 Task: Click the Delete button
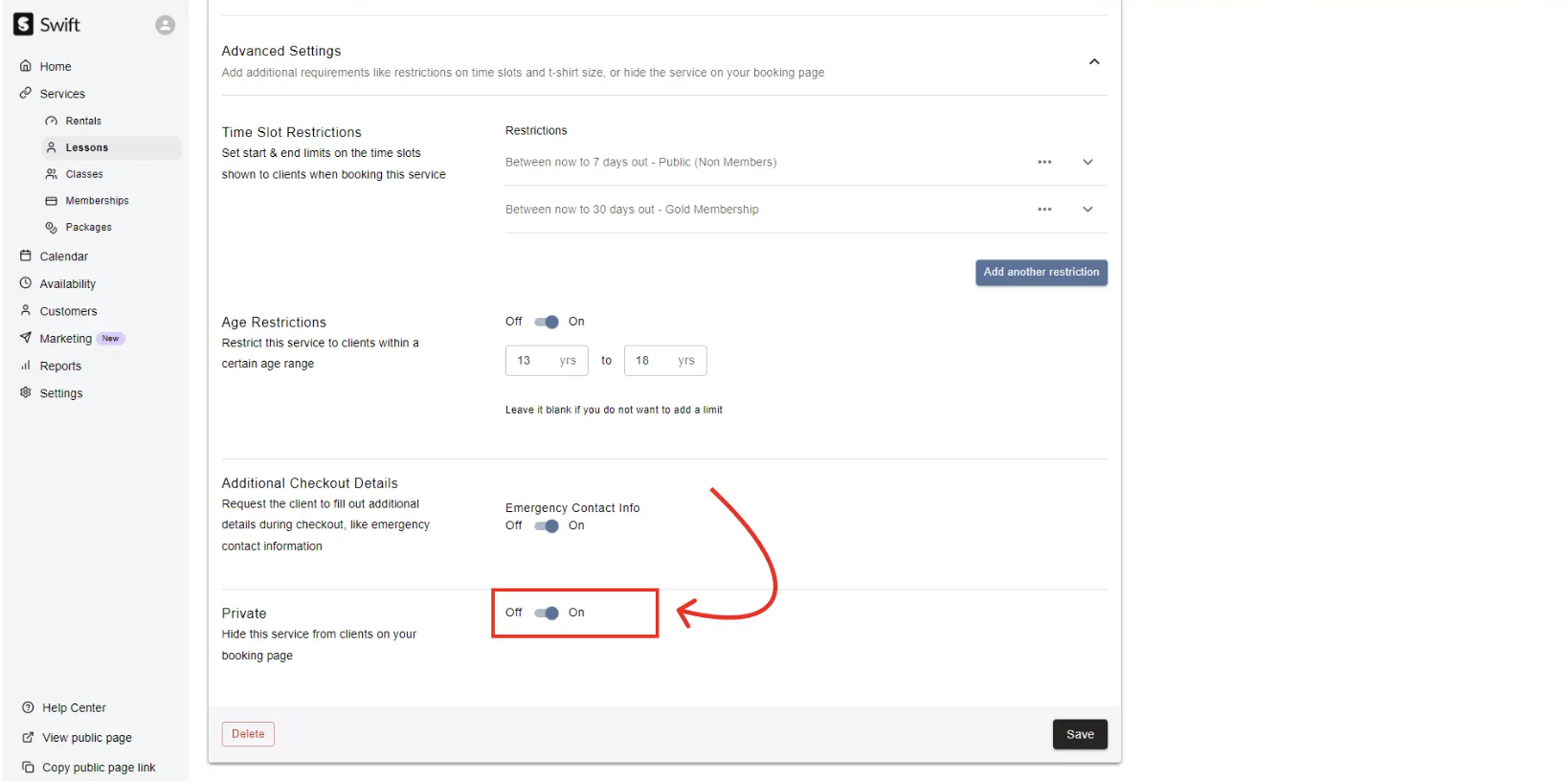[x=248, y=734]
